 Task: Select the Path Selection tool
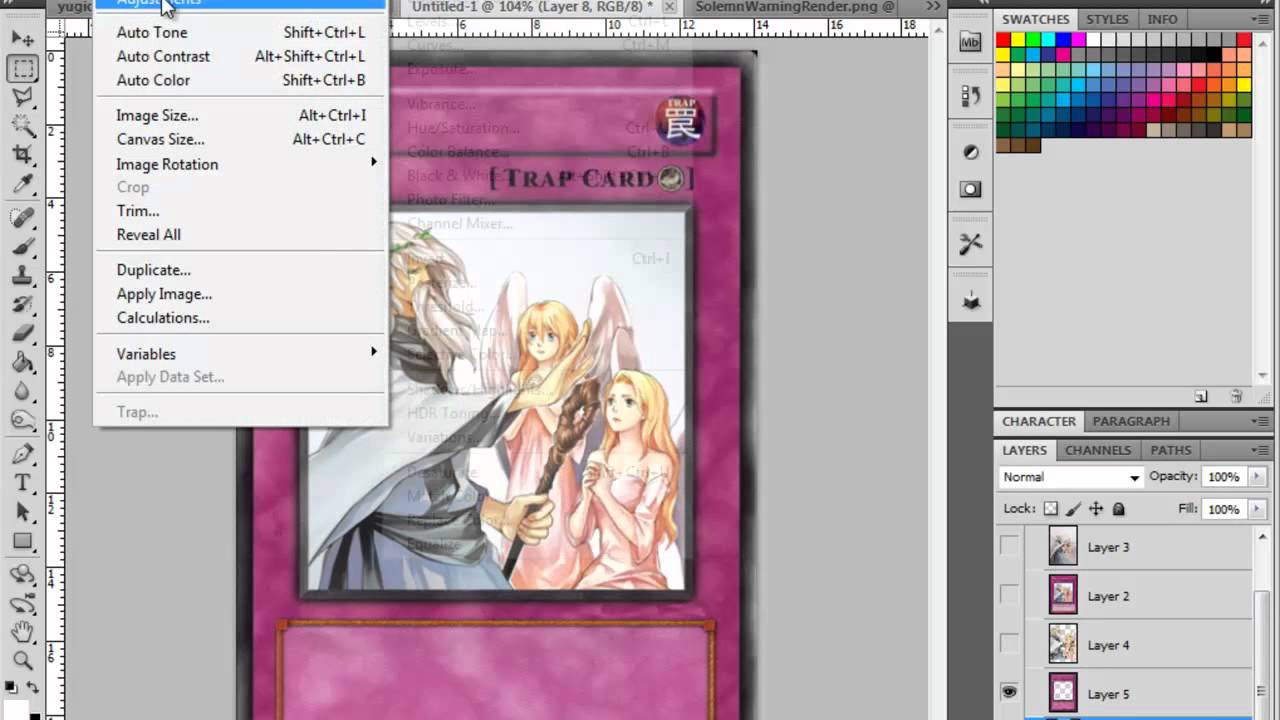[x=23, y=512]
